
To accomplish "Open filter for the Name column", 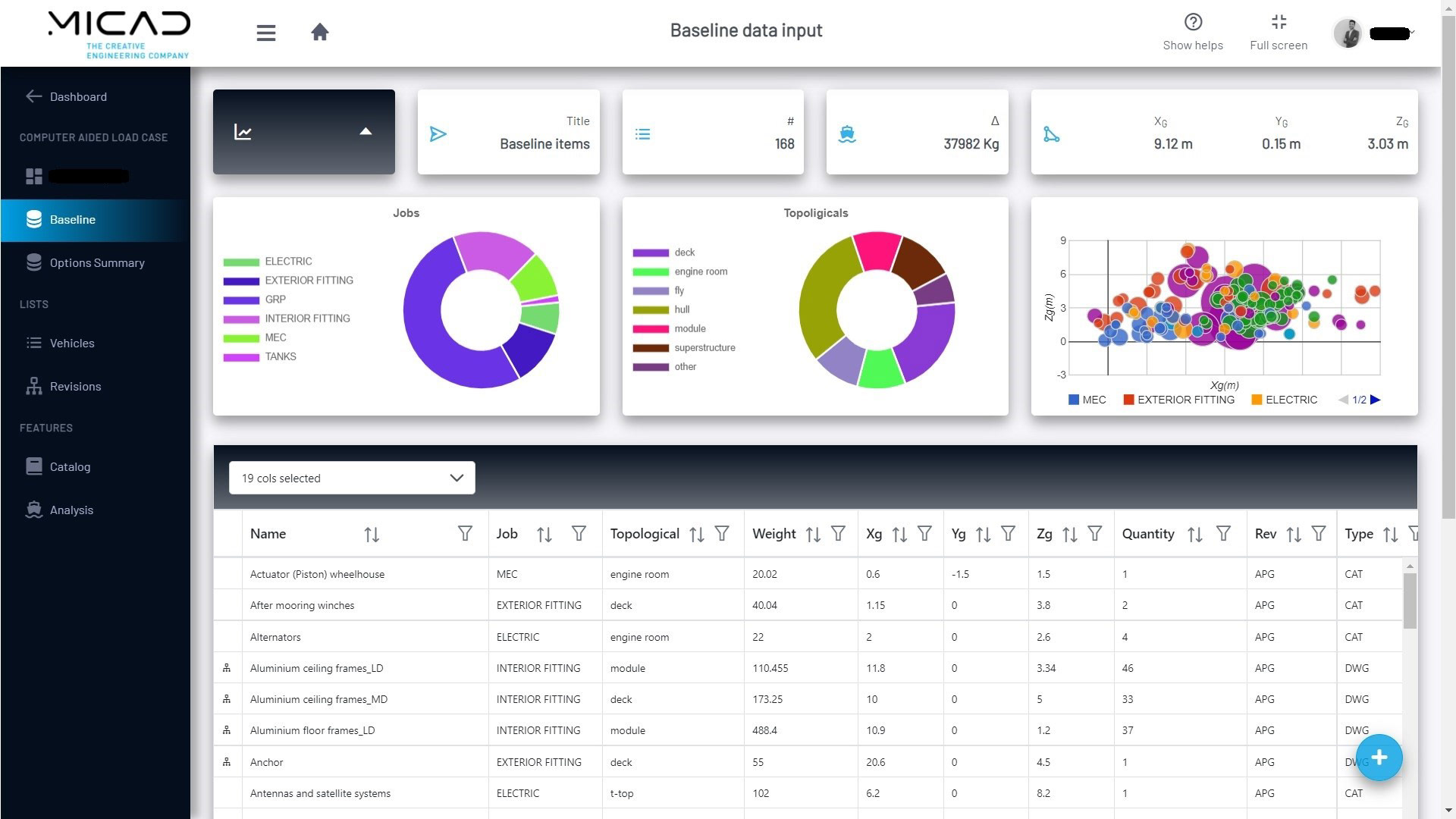I will click(465, 534).
